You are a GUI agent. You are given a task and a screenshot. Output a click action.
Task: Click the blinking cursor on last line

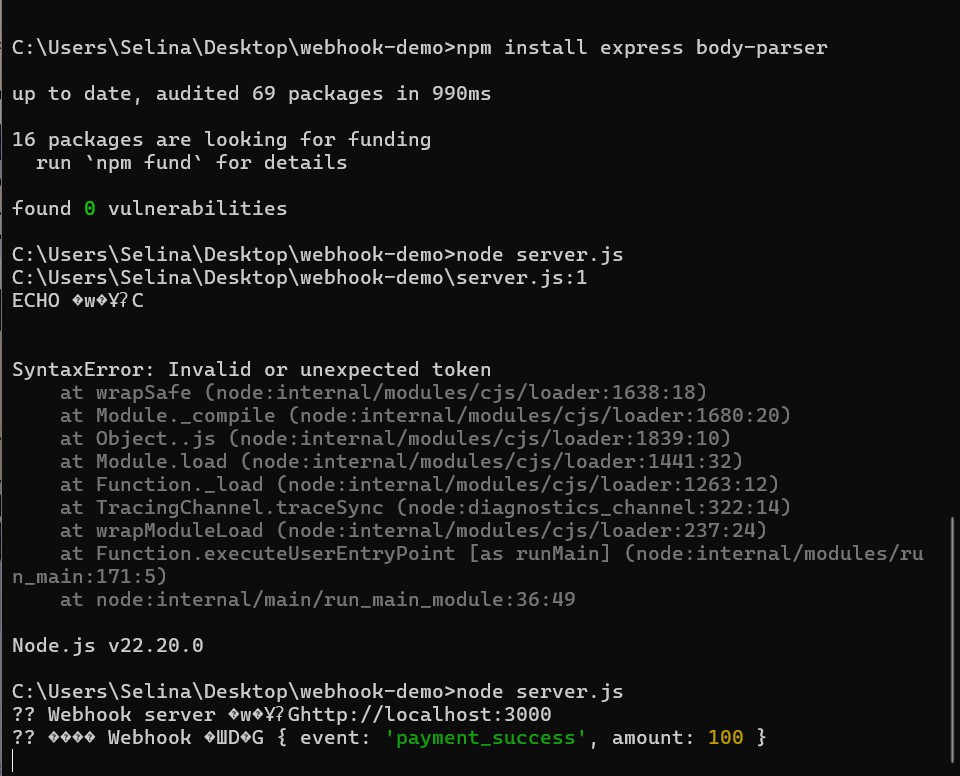[13, 760]
